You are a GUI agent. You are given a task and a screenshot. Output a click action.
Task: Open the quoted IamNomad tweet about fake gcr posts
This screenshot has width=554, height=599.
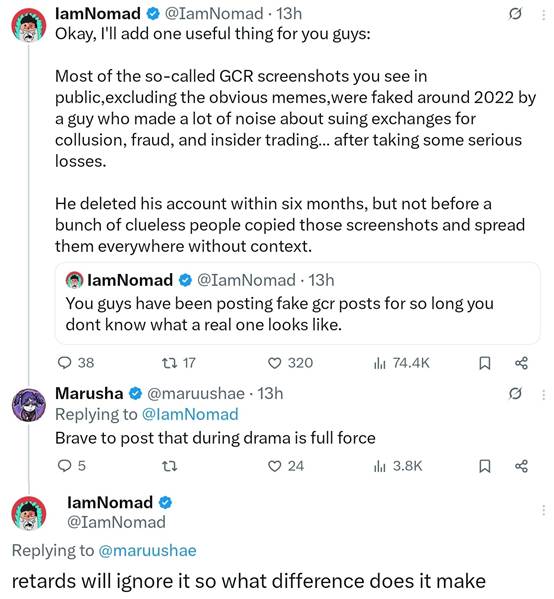(x=297, y=303)
